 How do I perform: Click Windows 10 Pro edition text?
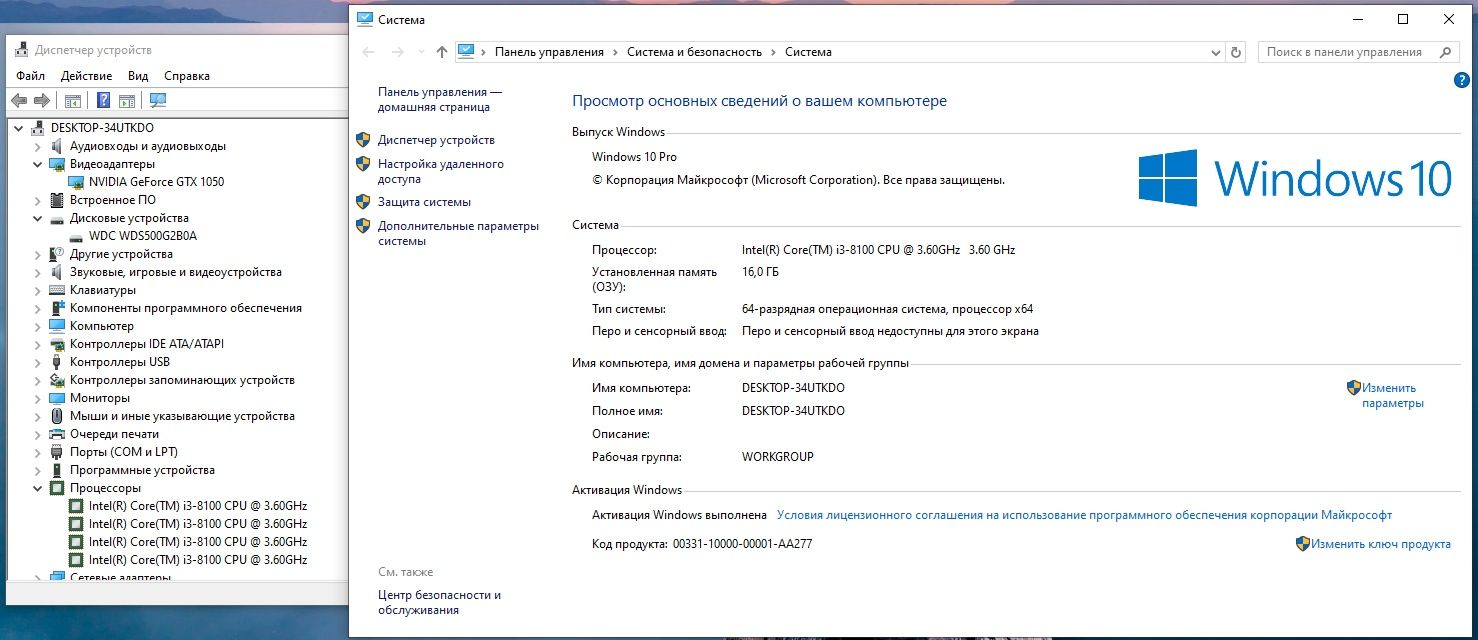(634, 157)
